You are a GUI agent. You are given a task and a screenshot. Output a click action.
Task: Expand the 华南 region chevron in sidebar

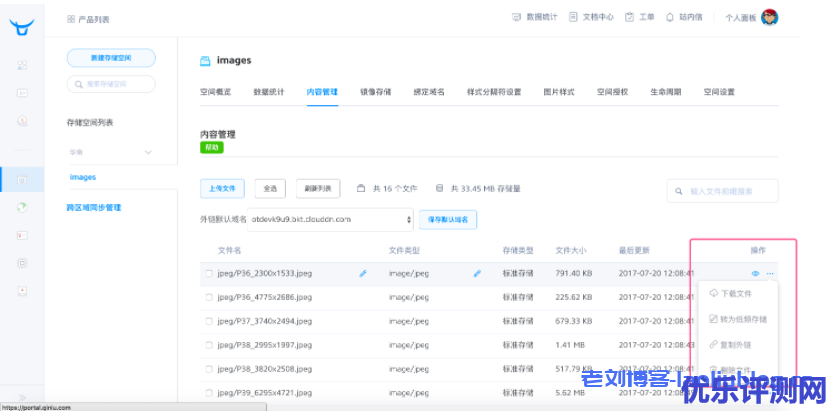[x=149, y=152]
